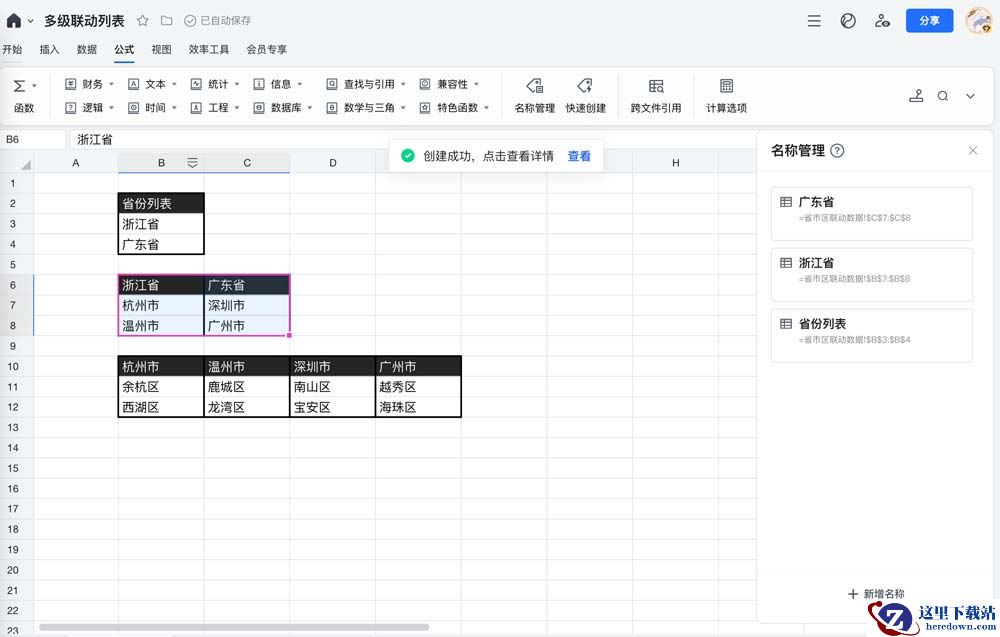Click the blue 分享 (Share) button
This screenshot has width=1000, height=637.
point(929,20)
